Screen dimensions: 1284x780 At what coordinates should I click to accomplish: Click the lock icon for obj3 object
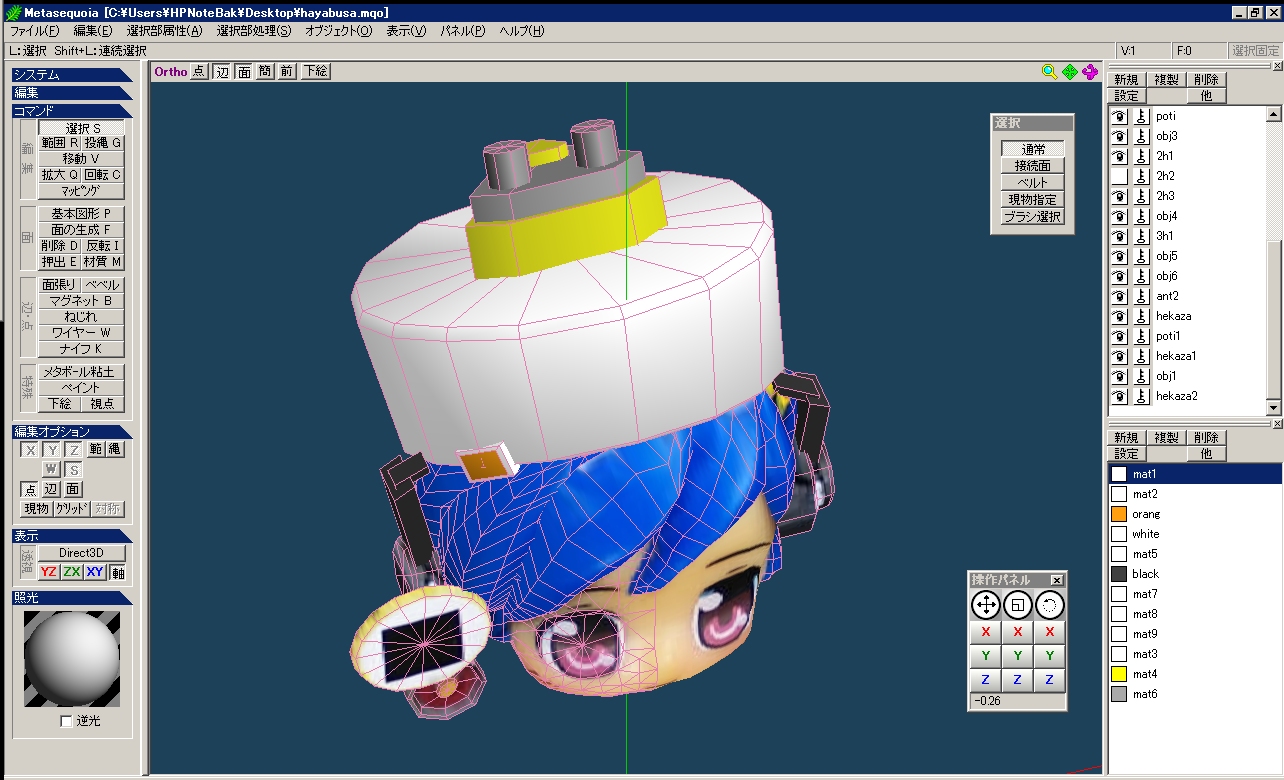pyautogui.click(x=1141, y=136)
